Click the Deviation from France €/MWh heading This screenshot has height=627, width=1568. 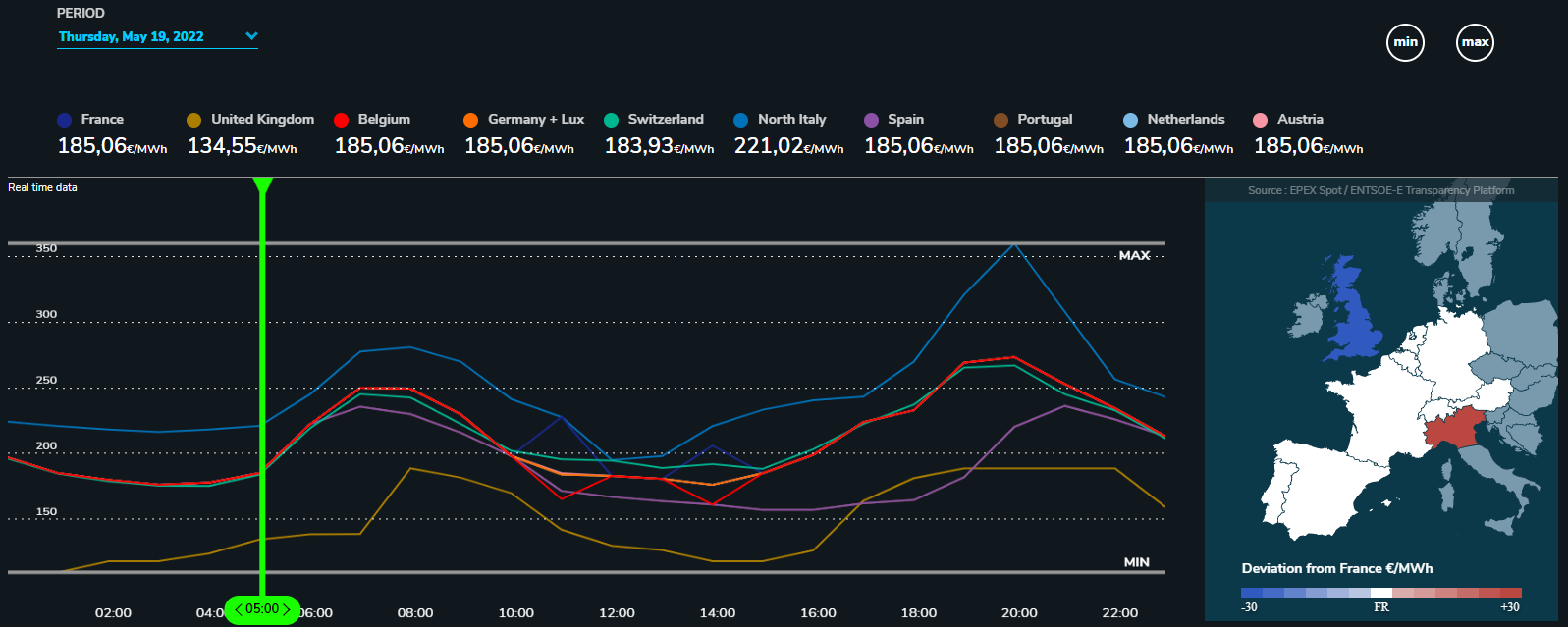pos(1336,568)
